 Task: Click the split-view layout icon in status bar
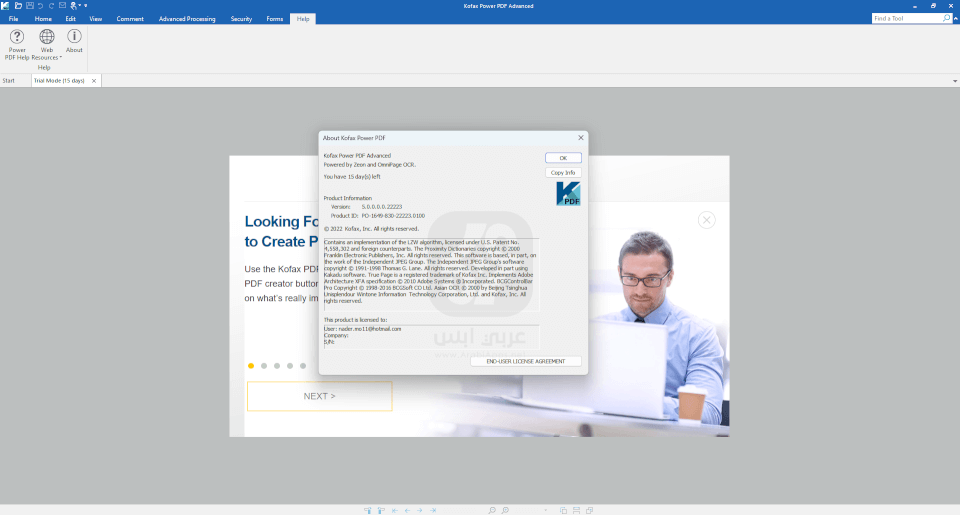576,510
